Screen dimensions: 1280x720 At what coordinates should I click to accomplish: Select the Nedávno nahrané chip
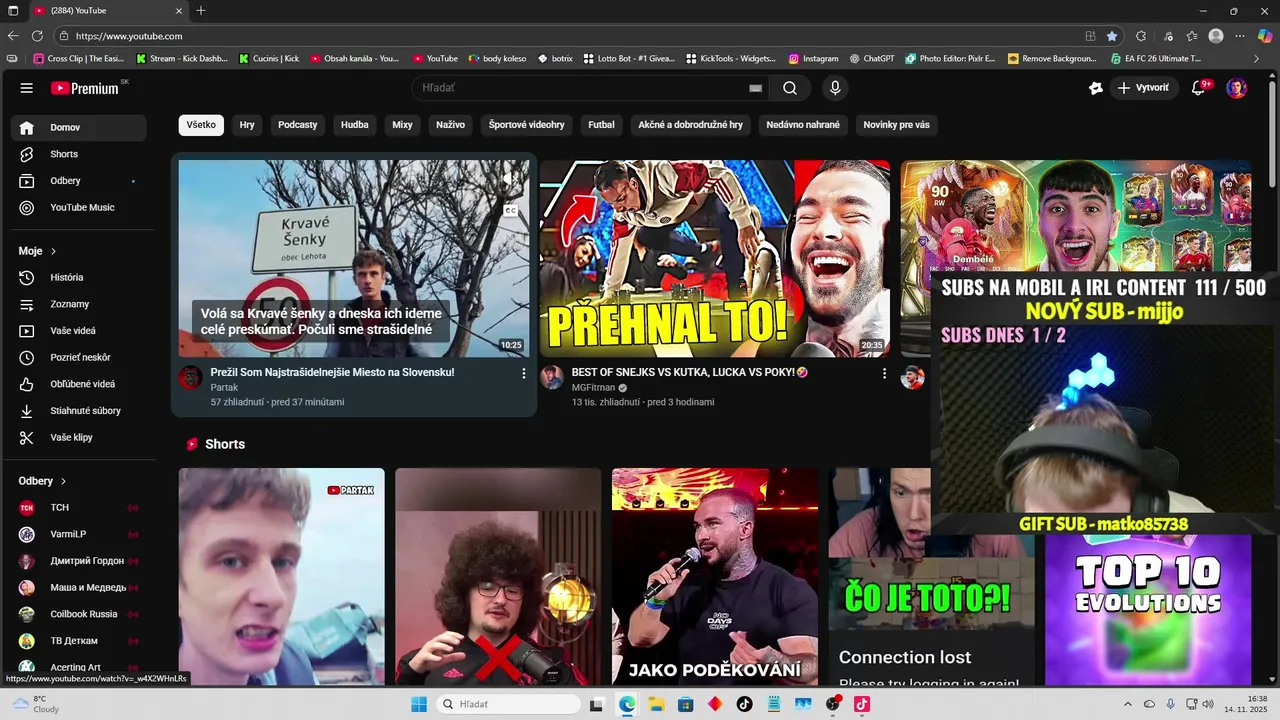click(x=803, y=125)
